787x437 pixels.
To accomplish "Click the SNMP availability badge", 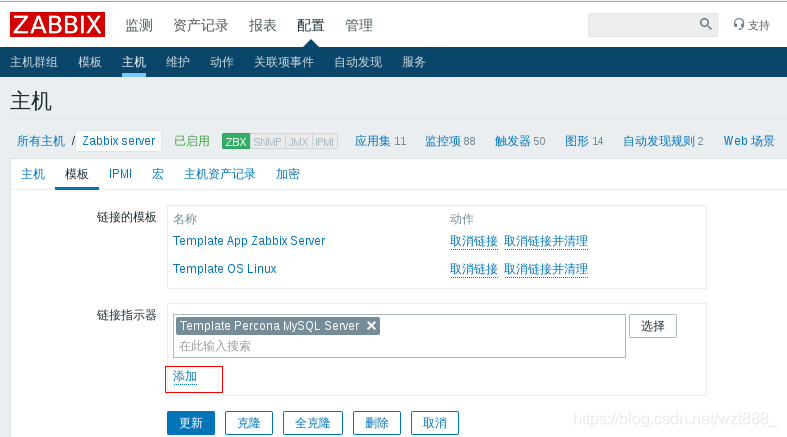I will point(268,141).
